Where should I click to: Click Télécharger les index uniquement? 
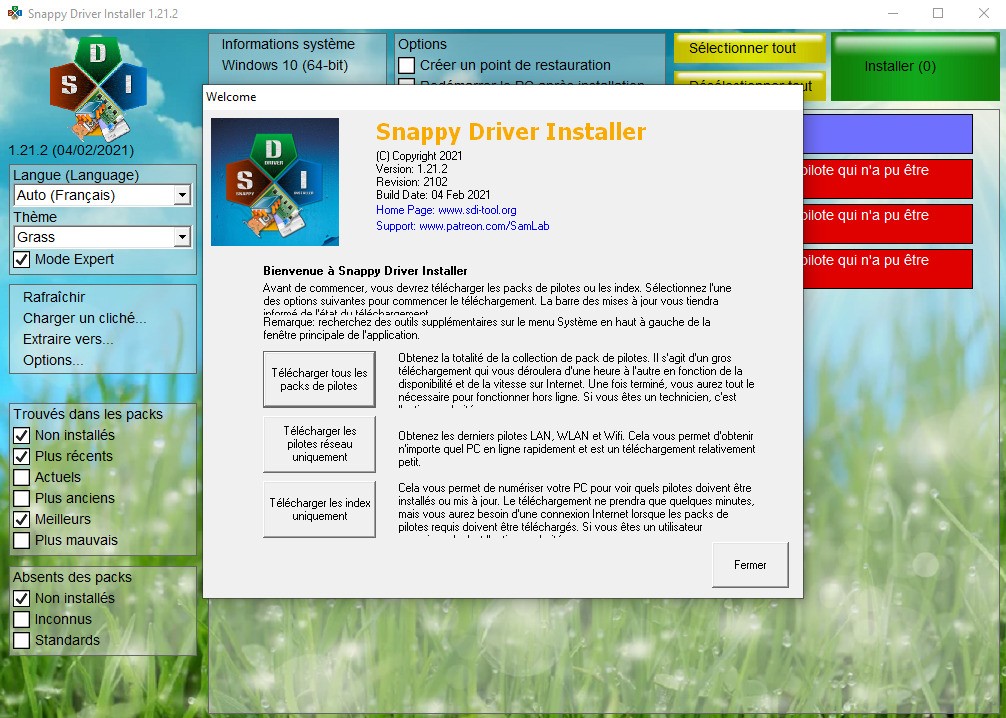click(320, 509)
